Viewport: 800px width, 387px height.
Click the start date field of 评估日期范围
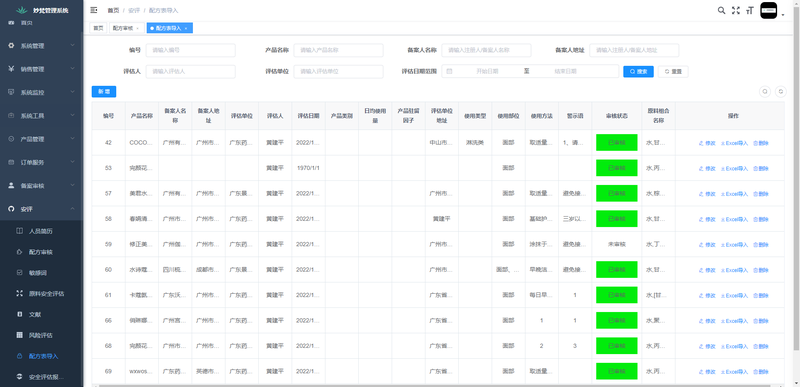tap(487, 72)
